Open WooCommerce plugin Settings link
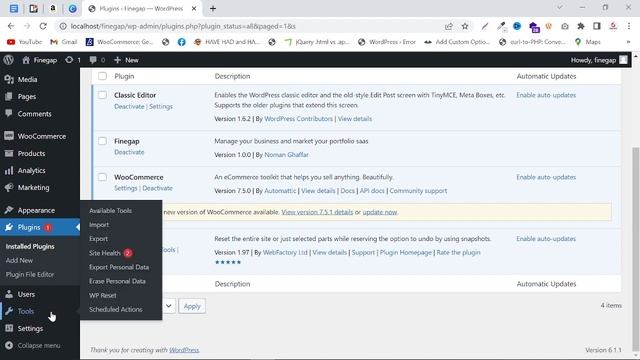This screenshot has height=360, width=640. point(126,188)
